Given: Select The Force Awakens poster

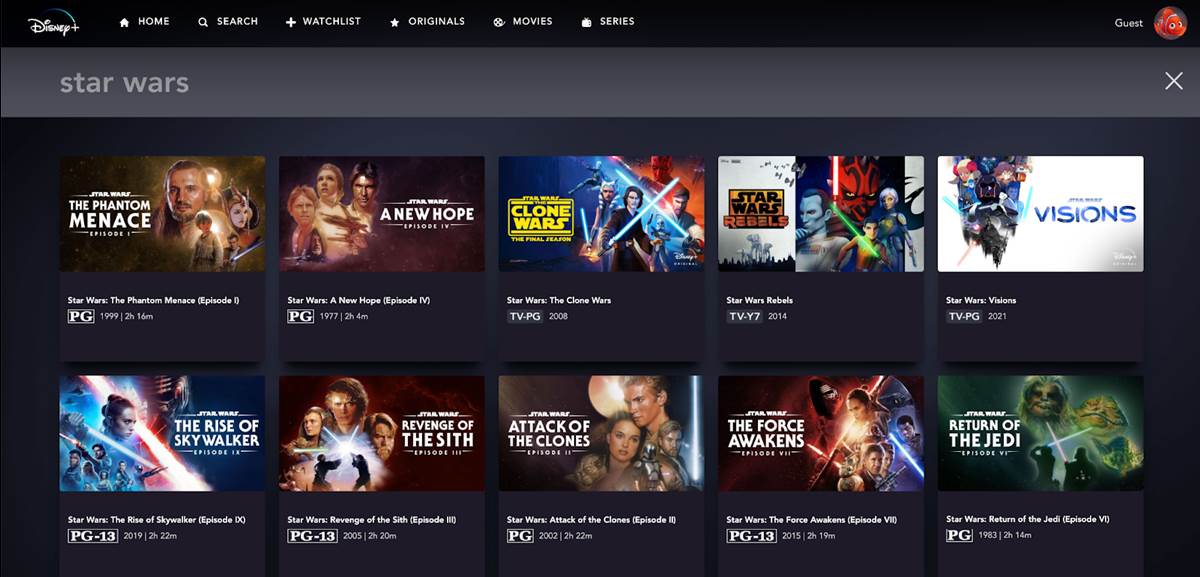Looking at the screenshot, I should [820, 433].
